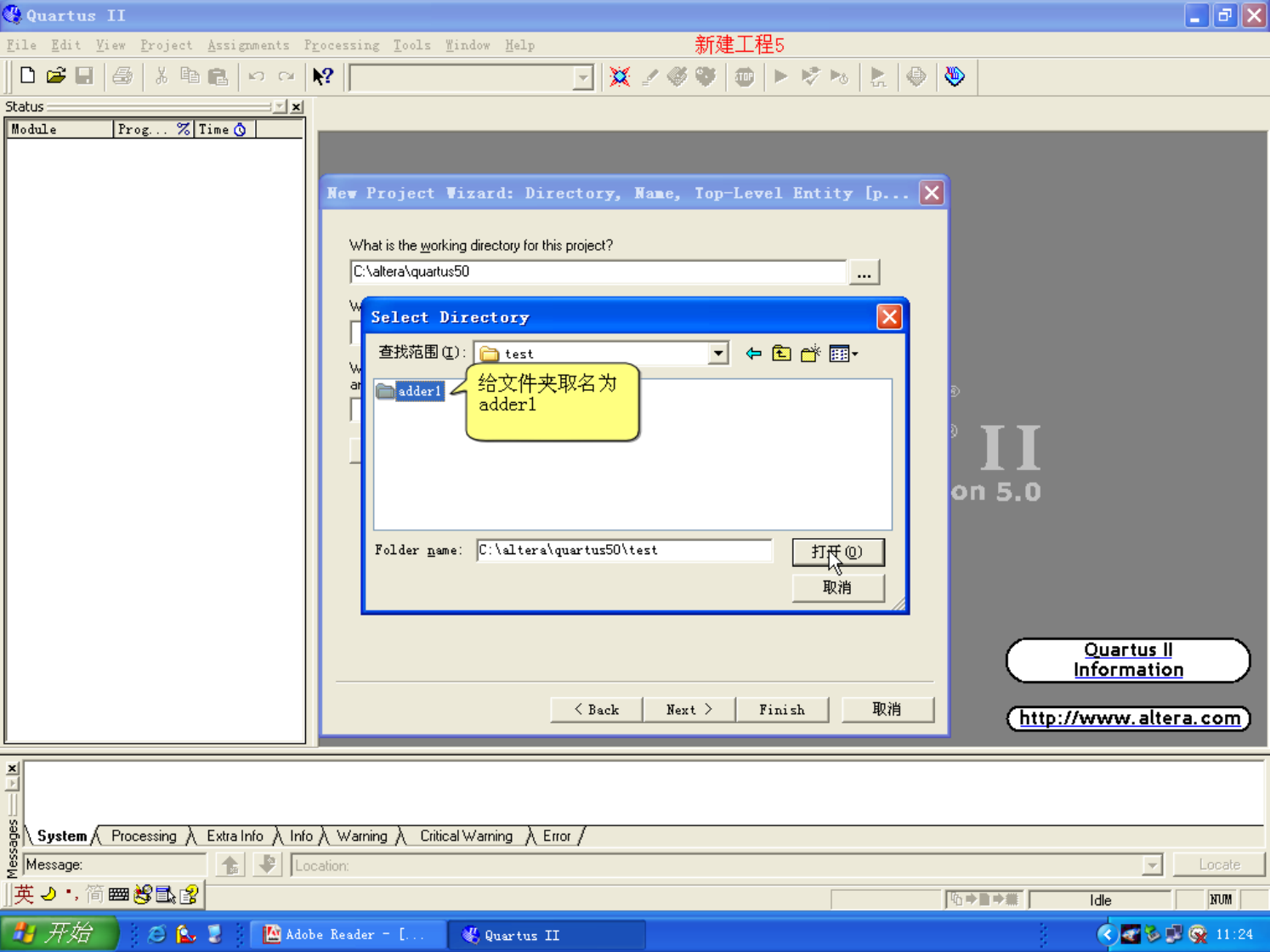Close the Select Directory dialog

point(889,317)
